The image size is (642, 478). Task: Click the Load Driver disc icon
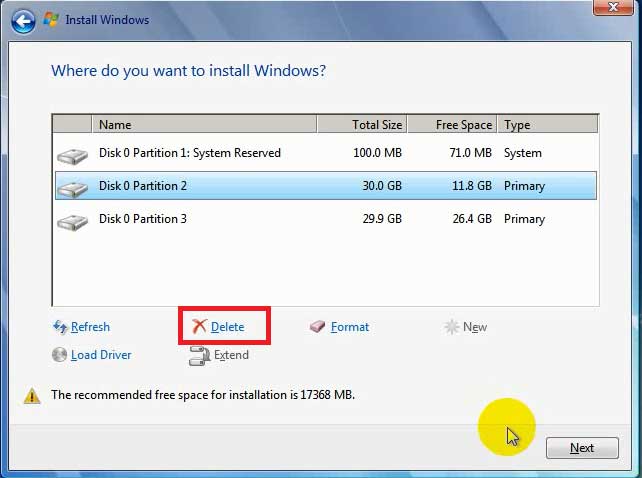(x=59, y=355)
